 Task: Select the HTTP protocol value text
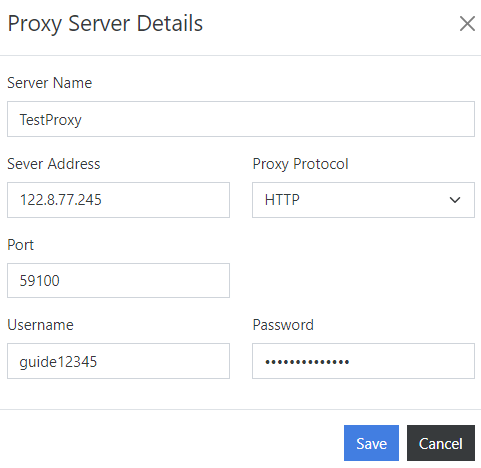point(282,200)
